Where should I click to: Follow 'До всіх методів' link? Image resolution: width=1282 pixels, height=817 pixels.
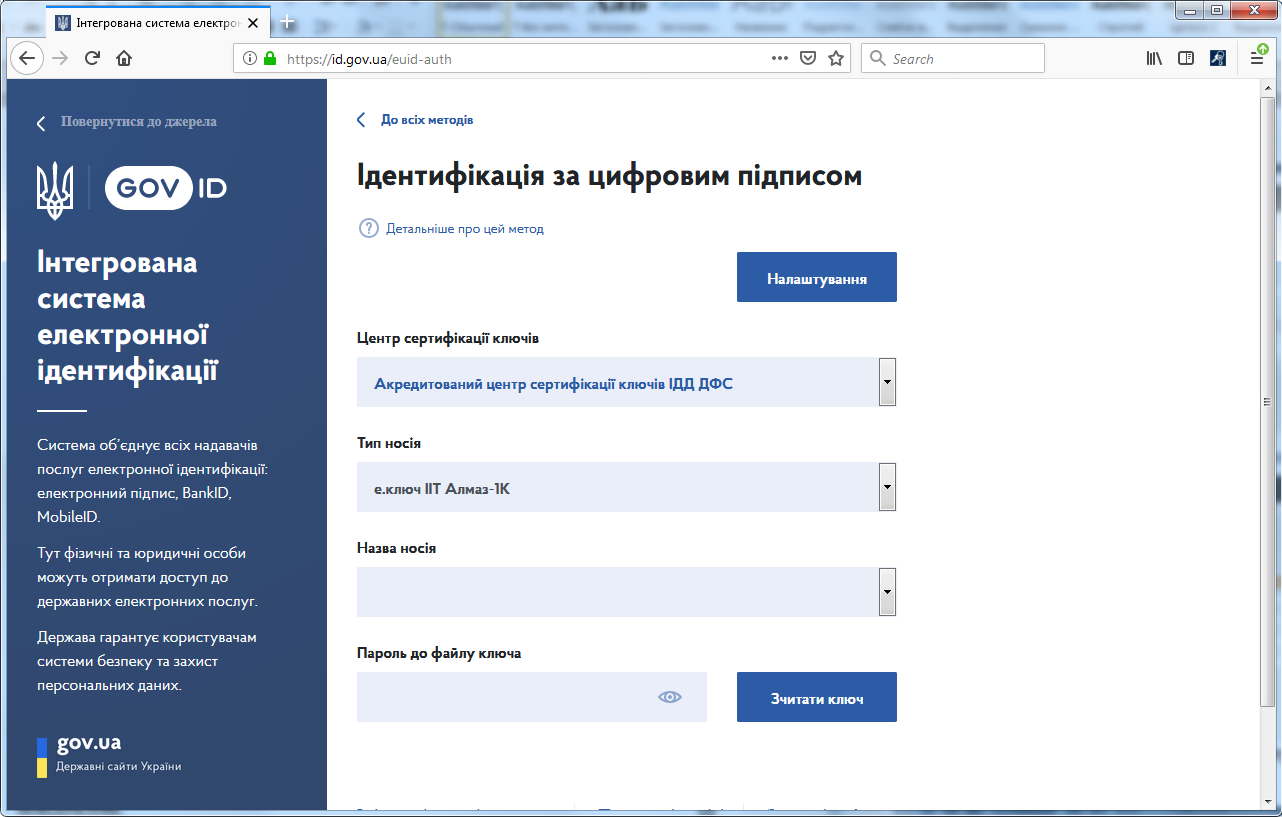427,120
